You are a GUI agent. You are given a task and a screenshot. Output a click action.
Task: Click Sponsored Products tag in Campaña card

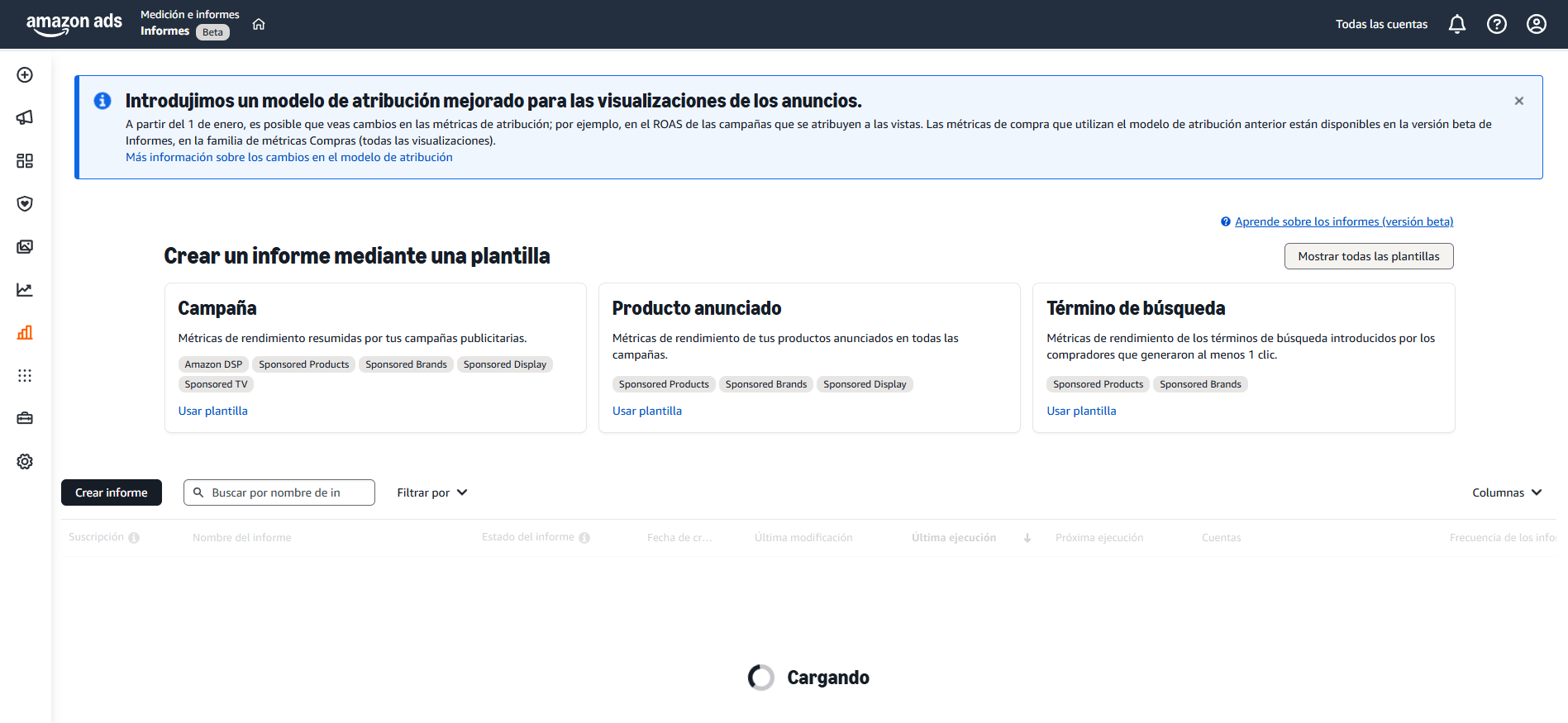[304, 364]
